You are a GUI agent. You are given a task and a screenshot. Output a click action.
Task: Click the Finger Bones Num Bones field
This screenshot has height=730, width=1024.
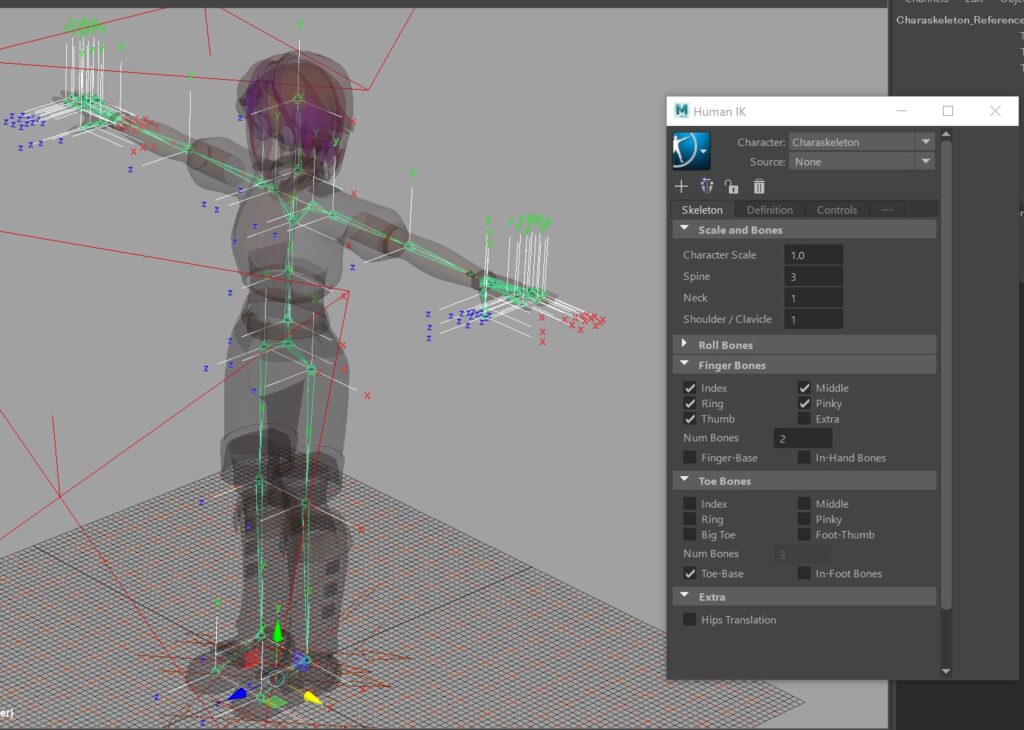click(x=803, y=438)
